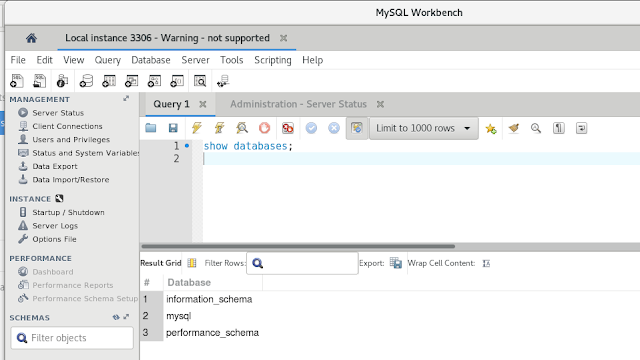The image size is (640, 360).
Task: Open the Help menu
Action: pyautogui.click(x=313, y=60)
